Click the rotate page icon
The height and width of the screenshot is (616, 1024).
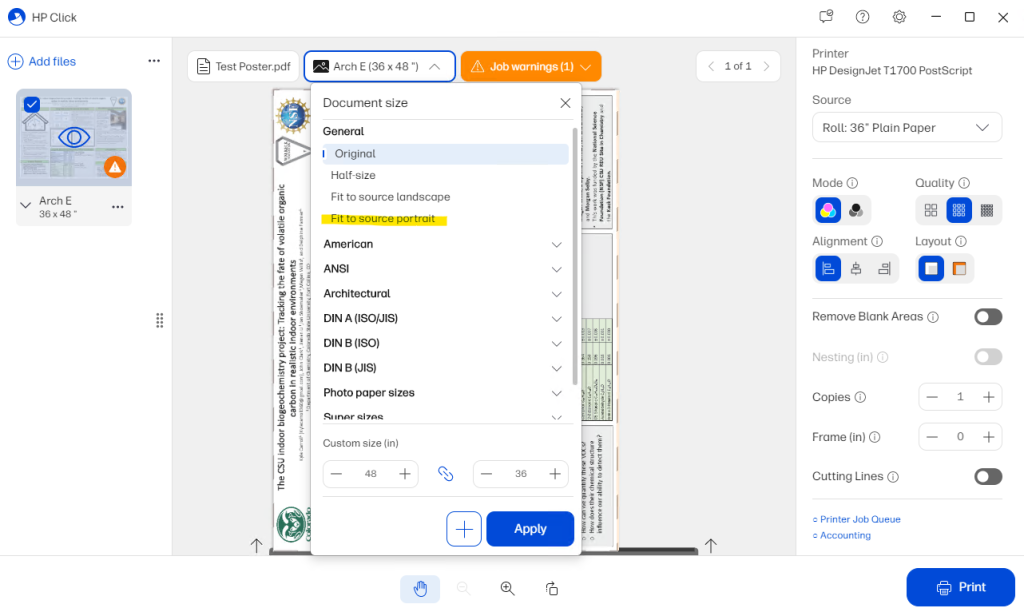pos(552,589)
